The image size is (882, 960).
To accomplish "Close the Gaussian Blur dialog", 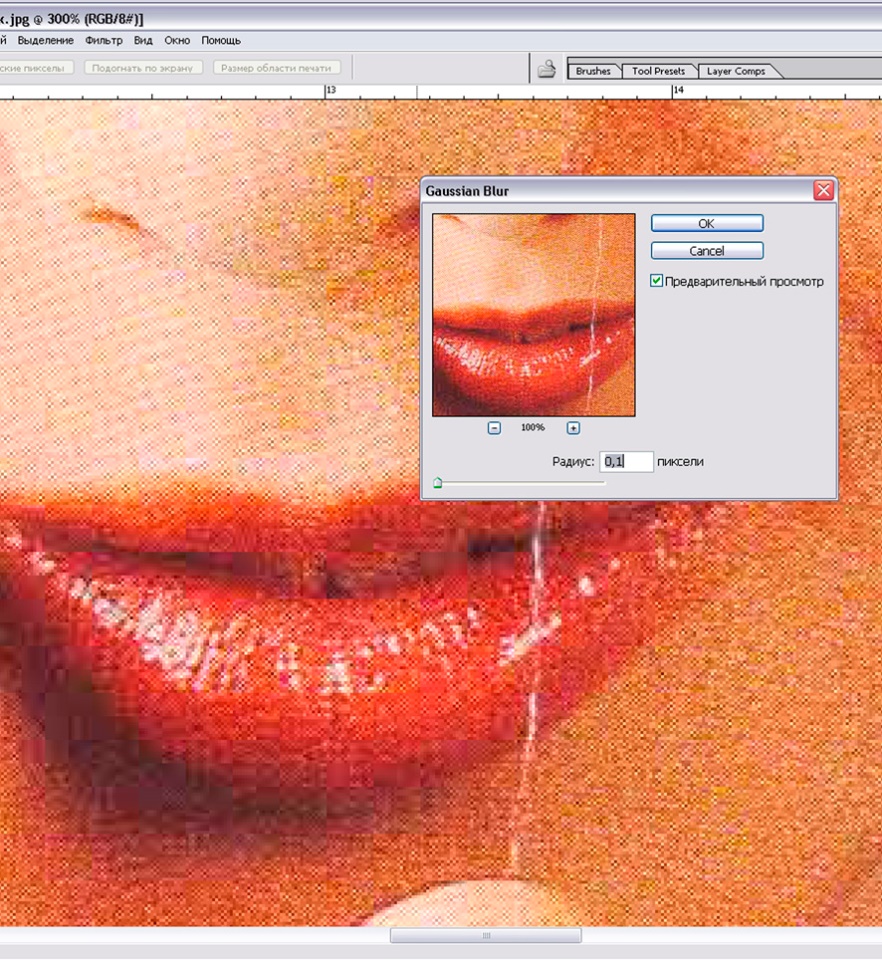I will [x=823, y=191].
